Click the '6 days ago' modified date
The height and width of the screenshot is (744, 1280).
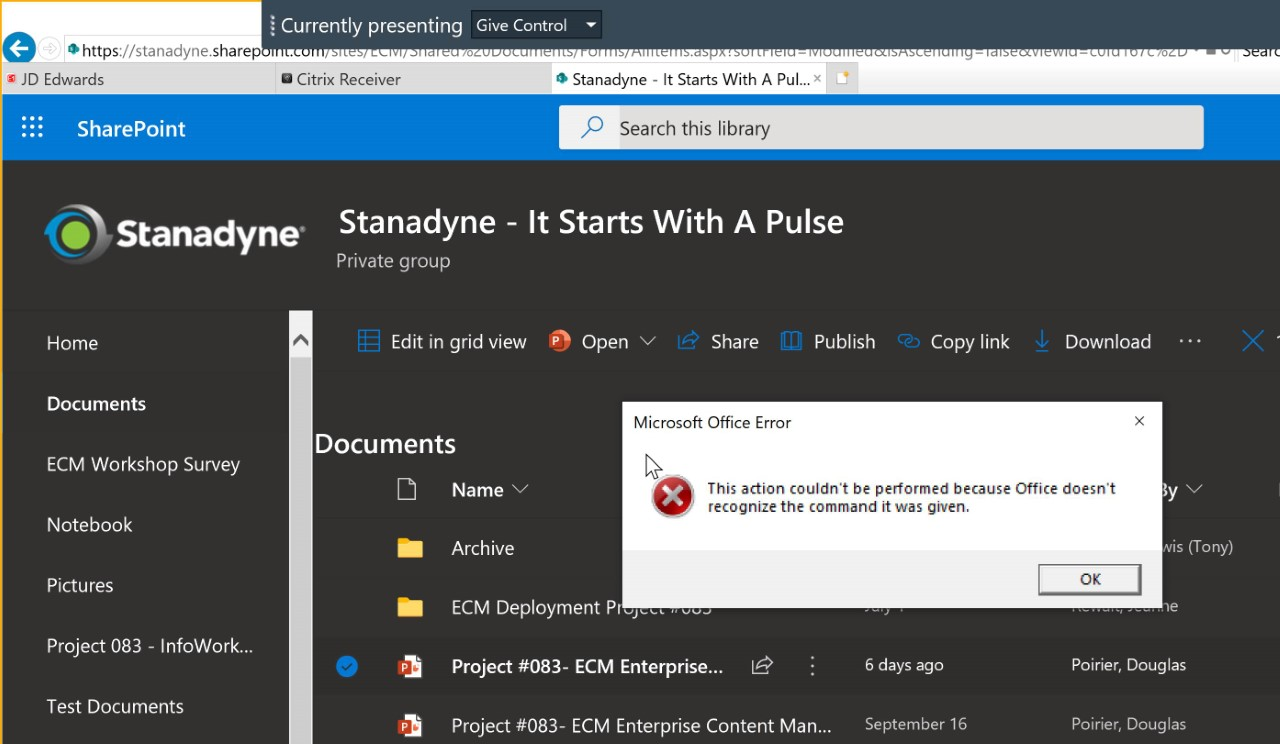[904, 665]
